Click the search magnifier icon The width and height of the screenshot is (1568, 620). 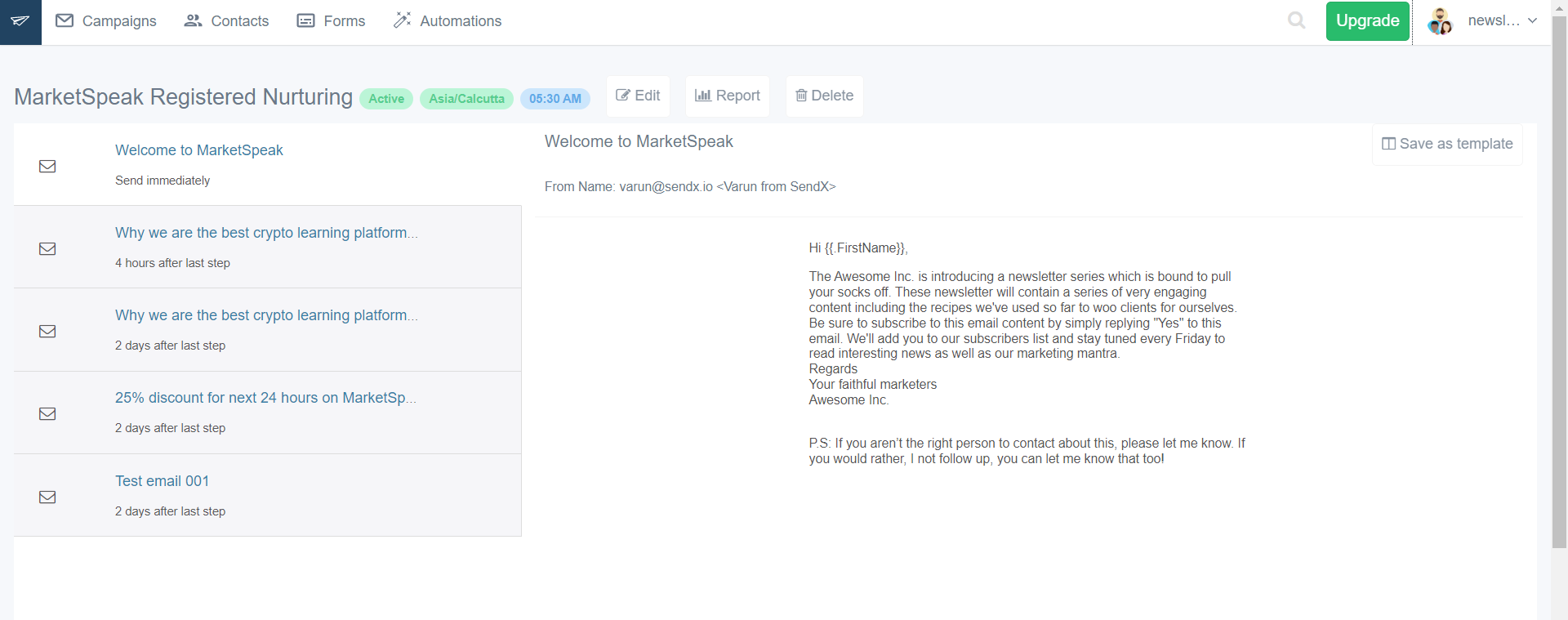[1296, 20]
